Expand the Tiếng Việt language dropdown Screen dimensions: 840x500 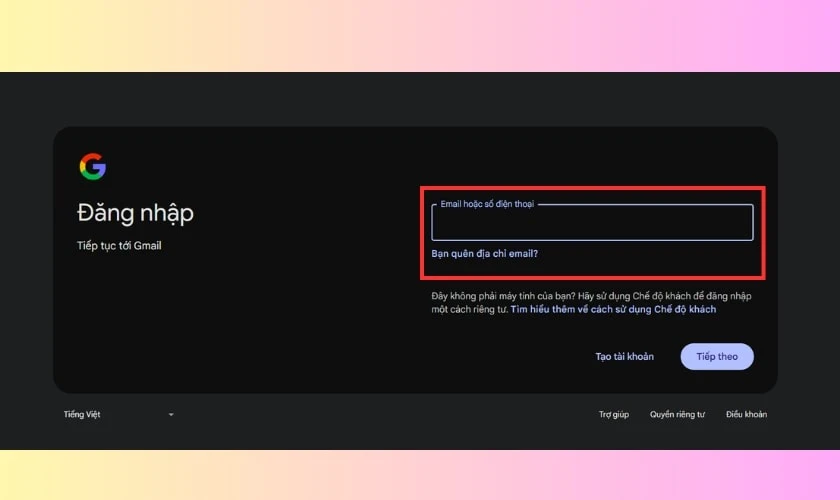[118, 414]
